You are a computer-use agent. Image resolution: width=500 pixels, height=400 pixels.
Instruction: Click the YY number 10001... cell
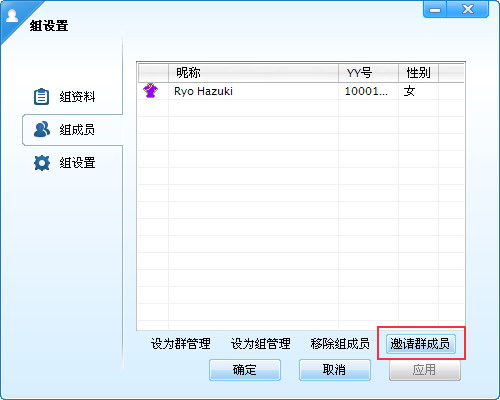368,91
